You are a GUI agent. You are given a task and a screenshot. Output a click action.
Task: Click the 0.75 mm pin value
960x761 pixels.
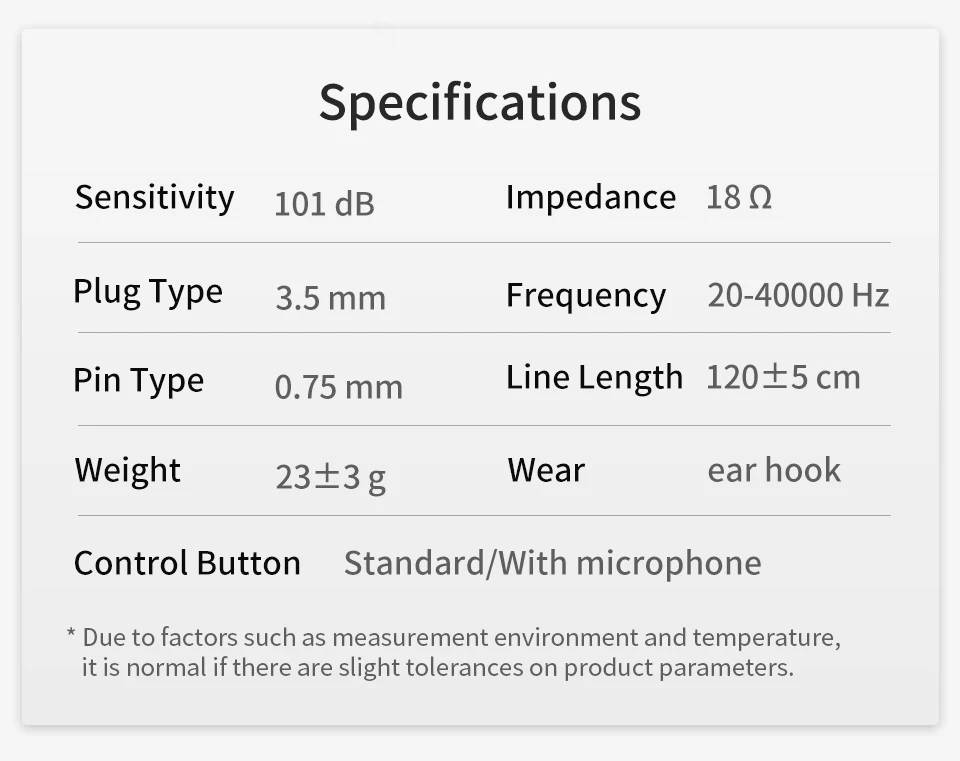[339, 387]
